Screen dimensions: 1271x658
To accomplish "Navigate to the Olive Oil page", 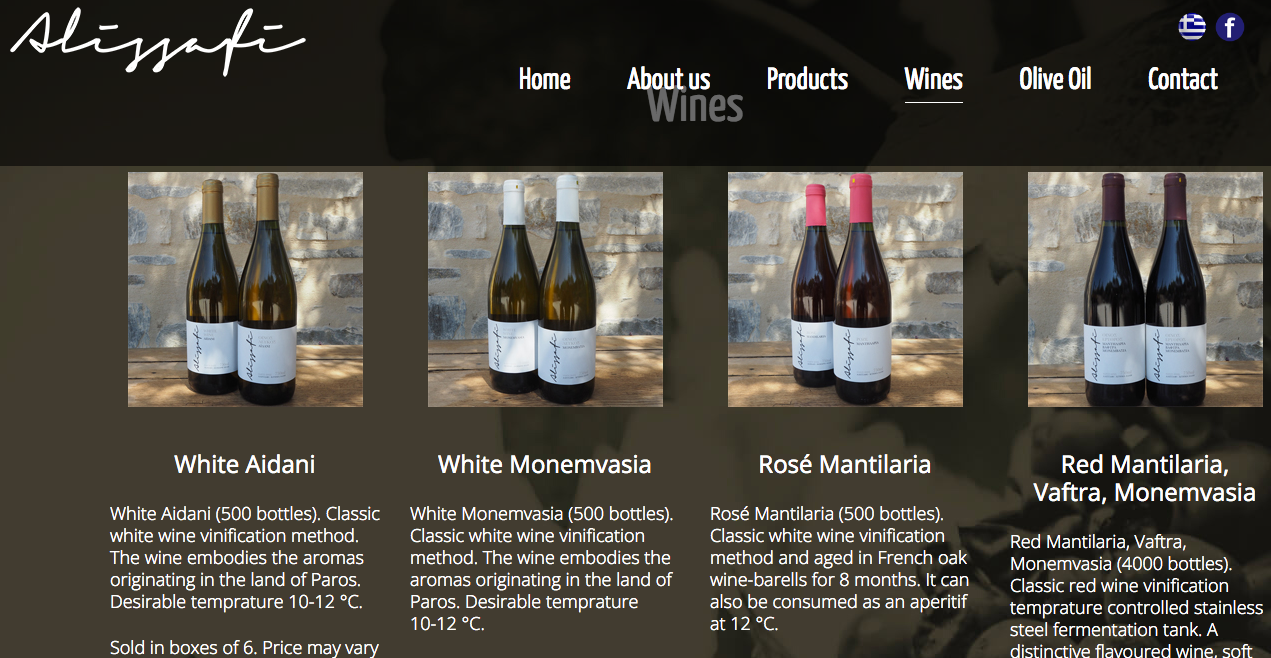I will click(x=1055, y=80).
